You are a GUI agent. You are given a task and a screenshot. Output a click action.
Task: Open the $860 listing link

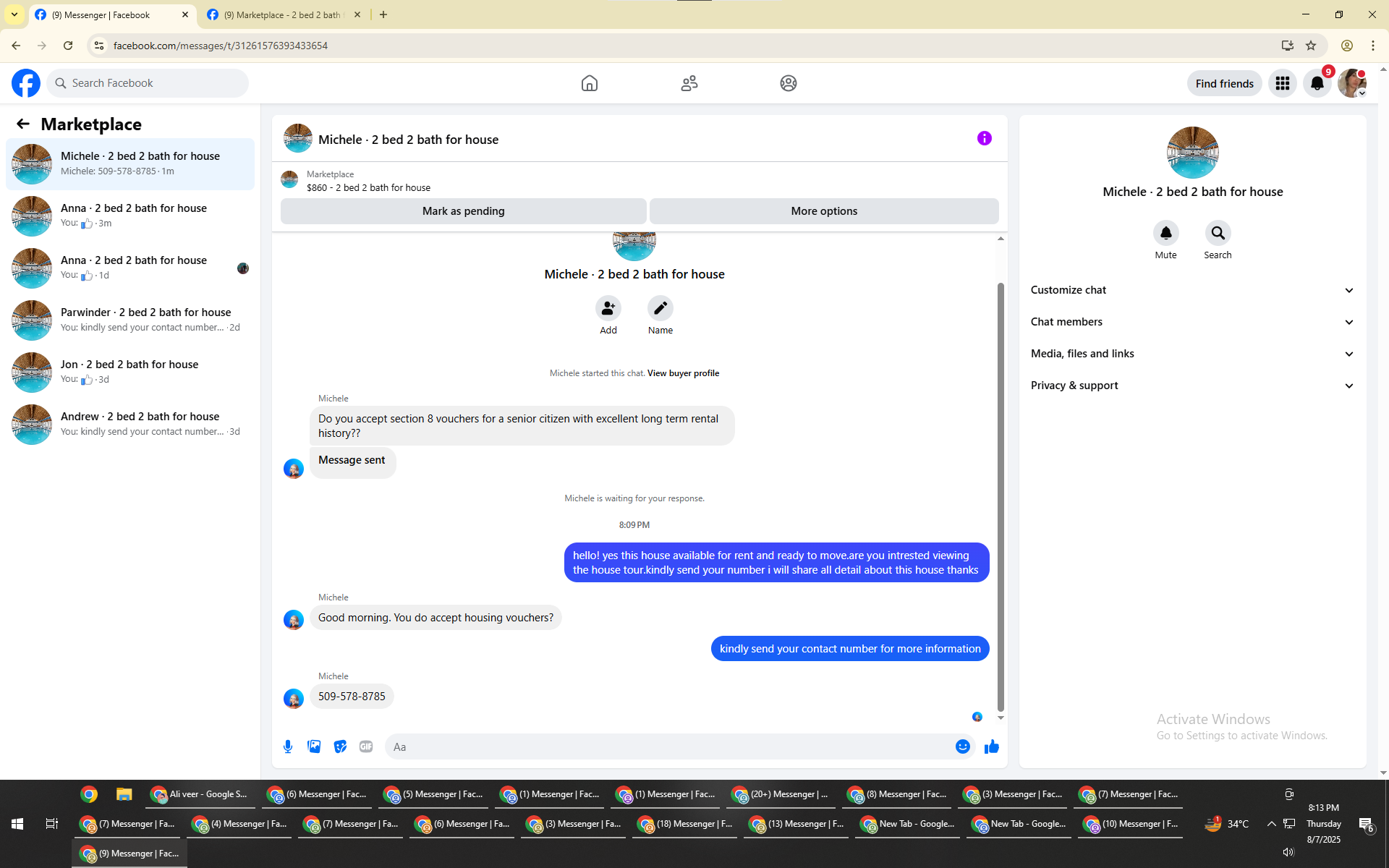coord(368,187)
